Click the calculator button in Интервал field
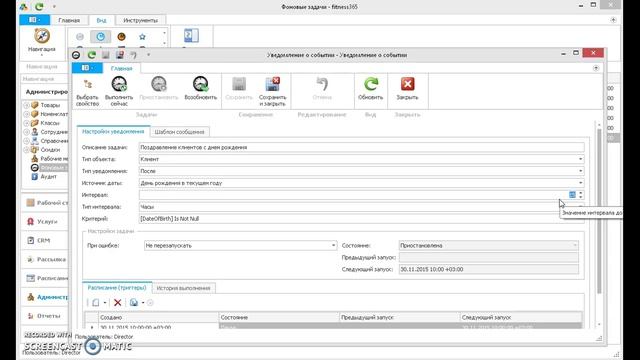The image size is (640, 360). [x=572, y=195]
